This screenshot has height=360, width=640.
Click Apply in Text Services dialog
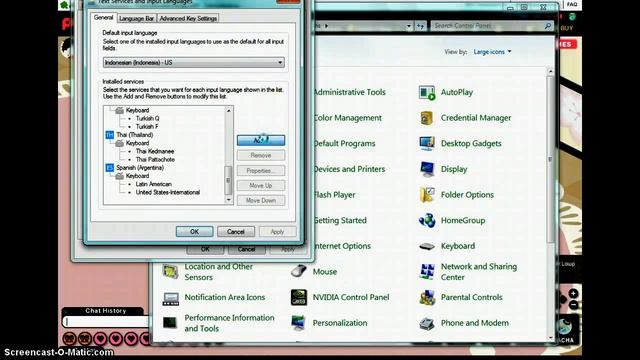click(278, 231)
